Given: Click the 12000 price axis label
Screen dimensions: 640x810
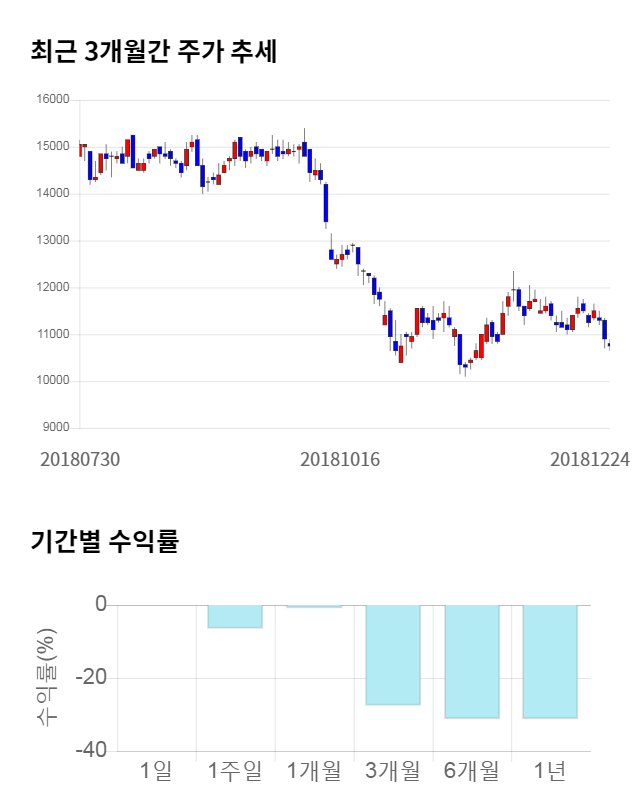Looking at the screenshot, I should tap(52, 288).
